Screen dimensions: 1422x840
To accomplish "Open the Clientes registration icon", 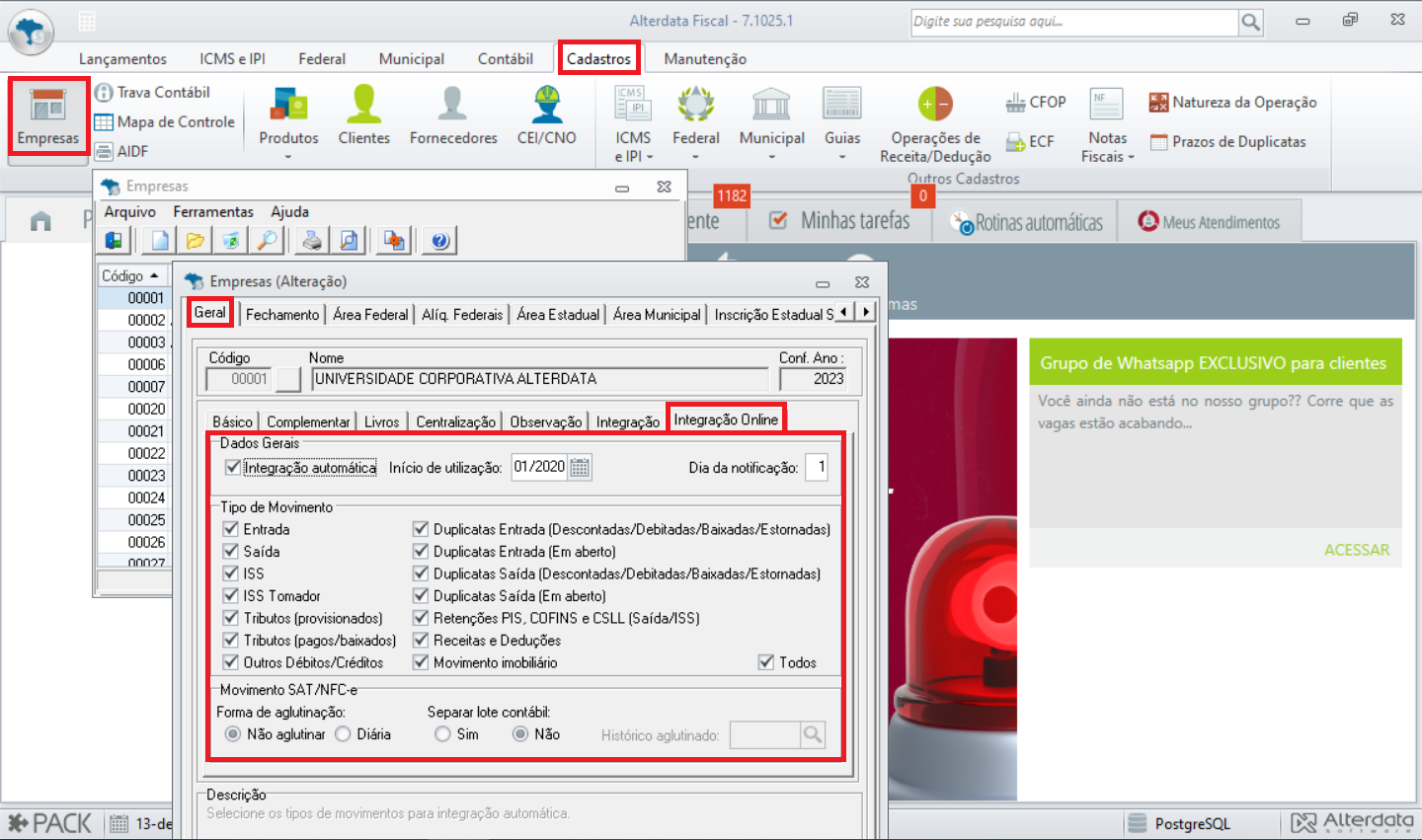I will (363, 116).
